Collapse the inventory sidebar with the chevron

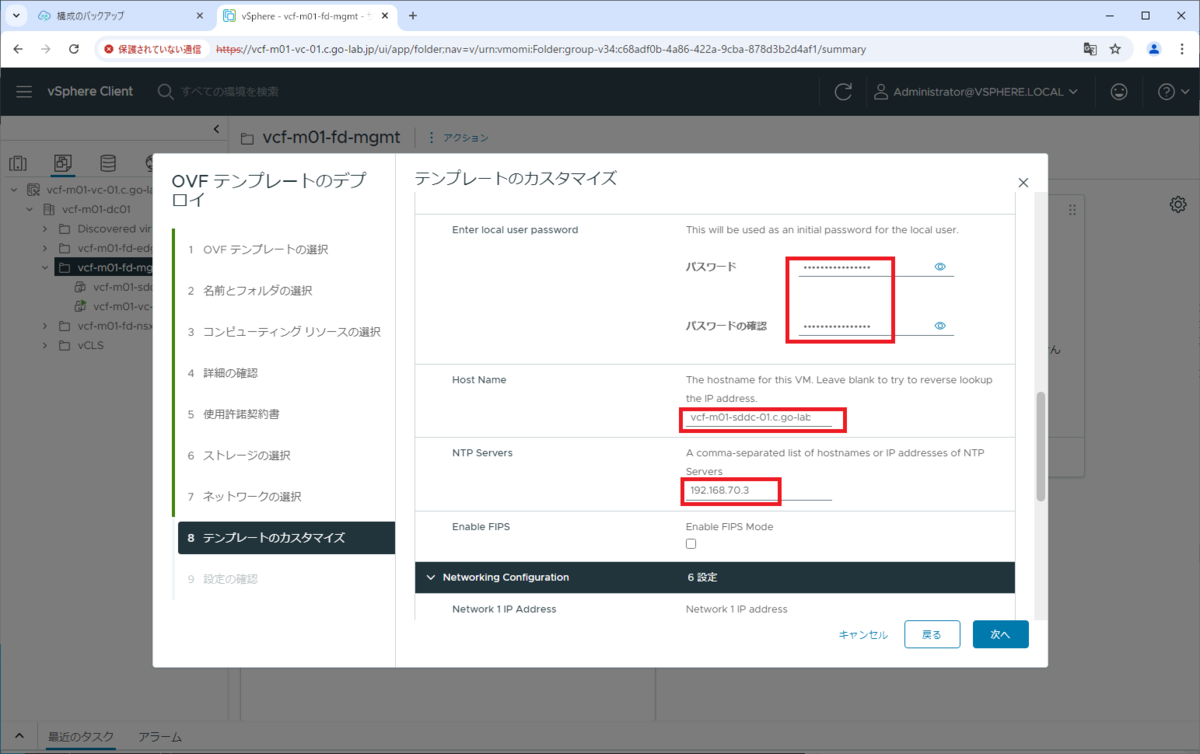pyautogui.click(x=217, y=129)
